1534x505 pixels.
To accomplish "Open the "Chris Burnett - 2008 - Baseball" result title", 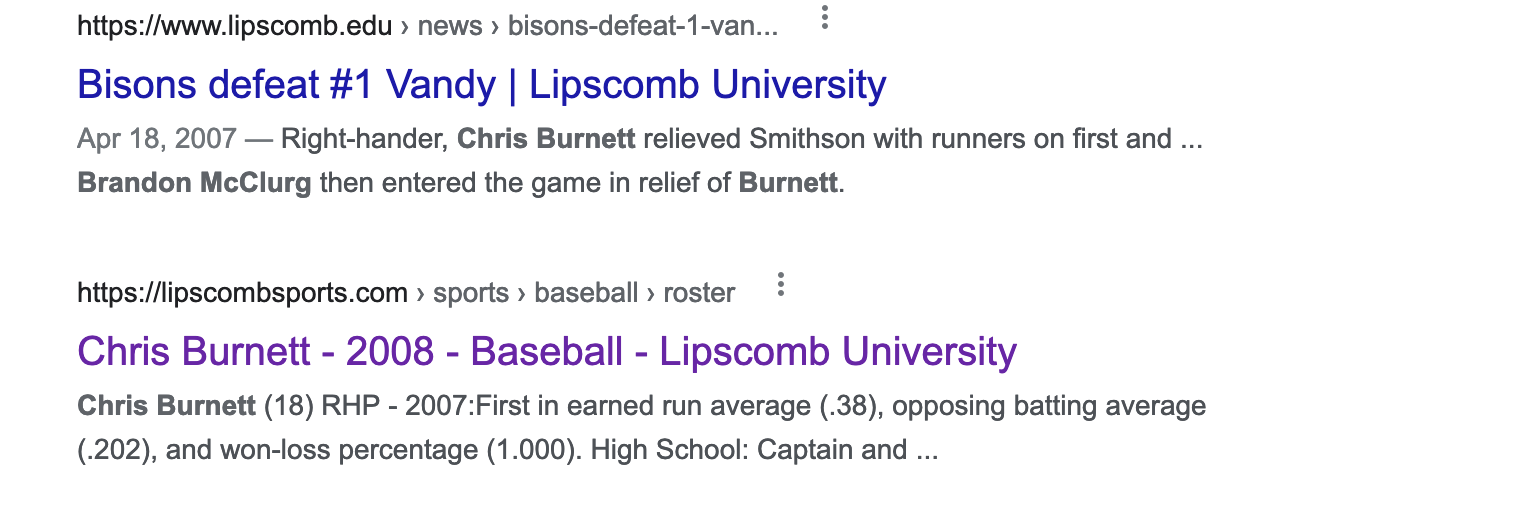I will point(546,351).
